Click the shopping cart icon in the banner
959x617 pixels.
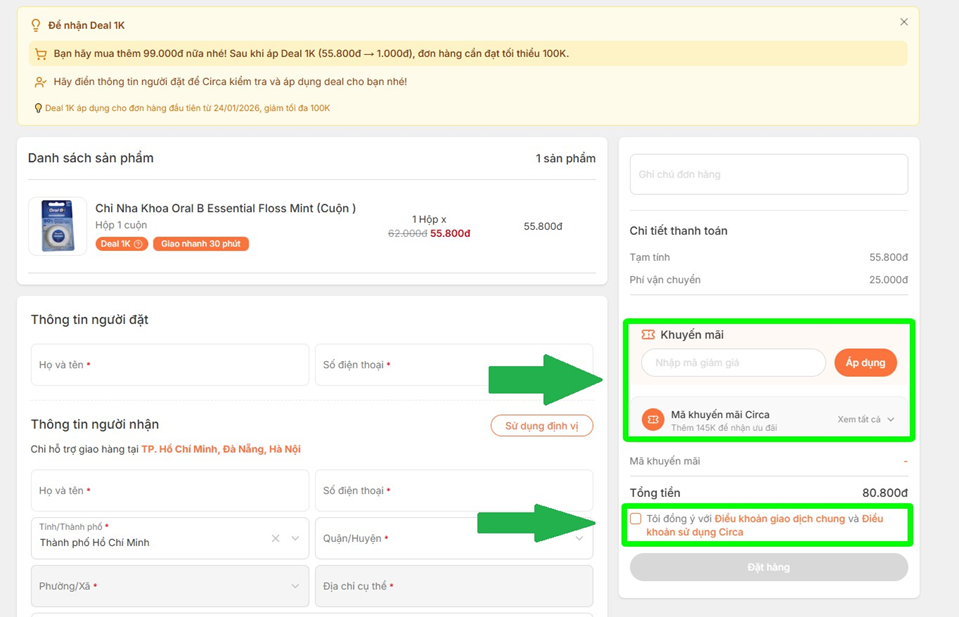click(41, 54)
